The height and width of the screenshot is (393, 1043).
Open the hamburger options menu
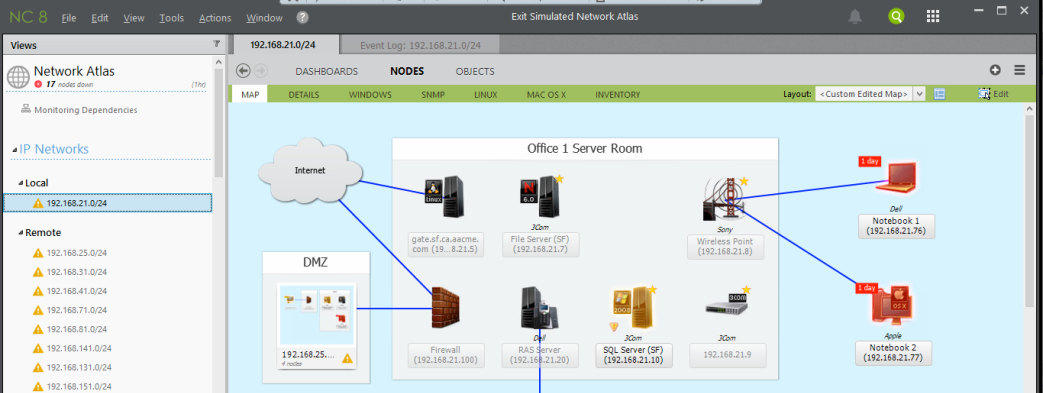click(x=1019, y=70)
